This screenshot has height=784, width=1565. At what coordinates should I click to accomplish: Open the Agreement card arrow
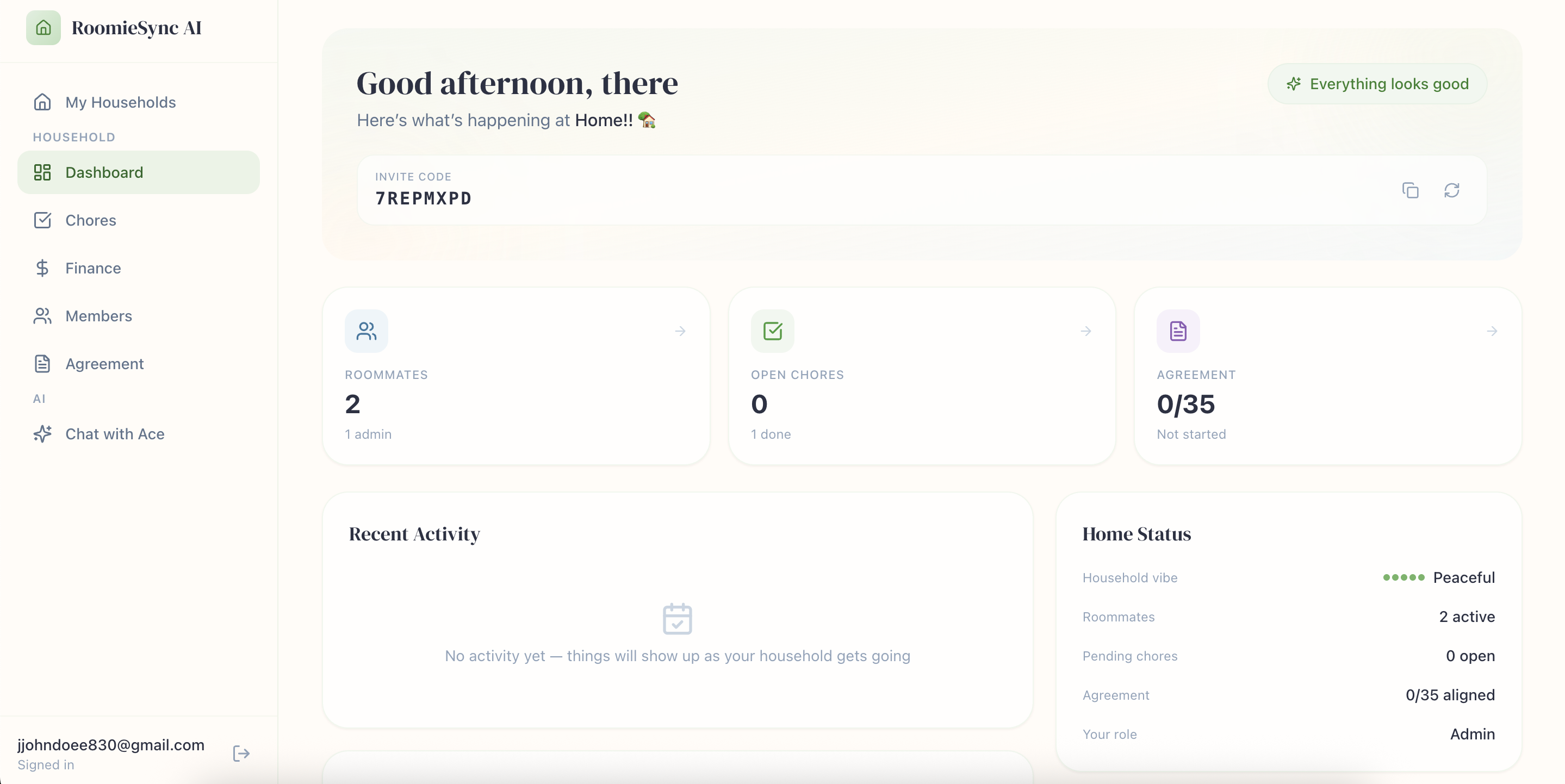[1492, 331]
